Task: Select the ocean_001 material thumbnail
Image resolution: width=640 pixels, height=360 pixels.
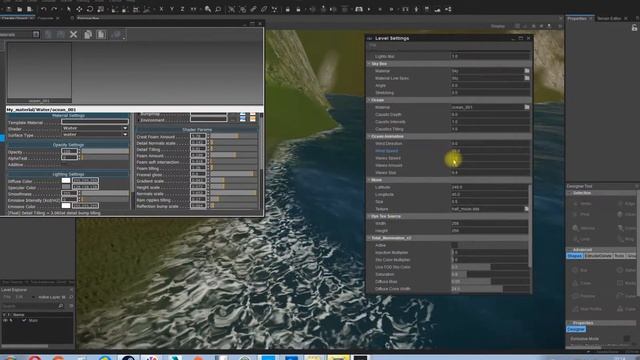Action: coord(40,73)
